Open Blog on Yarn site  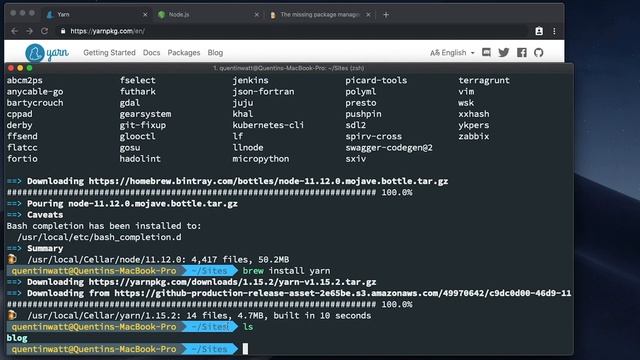coord(215,53)
